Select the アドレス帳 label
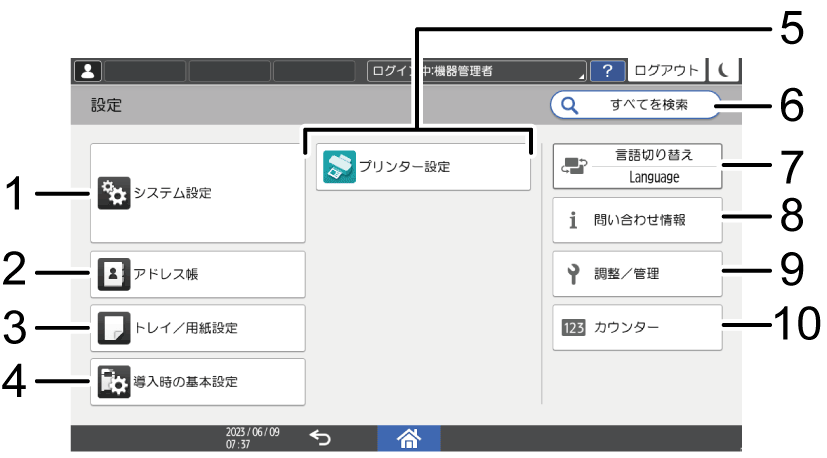Image resolution: width=827 pixels, height=458 pixels. click(166, 274)
